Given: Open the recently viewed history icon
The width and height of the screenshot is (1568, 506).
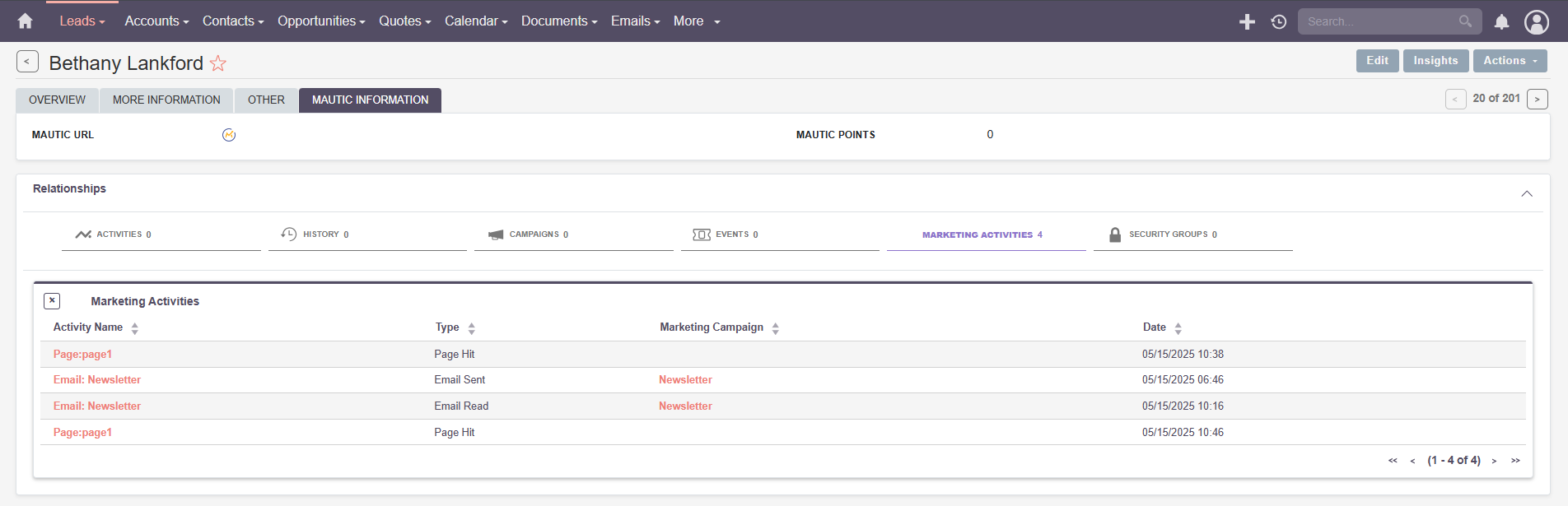Looking at the screenshot, I should tap(1278, 22).
